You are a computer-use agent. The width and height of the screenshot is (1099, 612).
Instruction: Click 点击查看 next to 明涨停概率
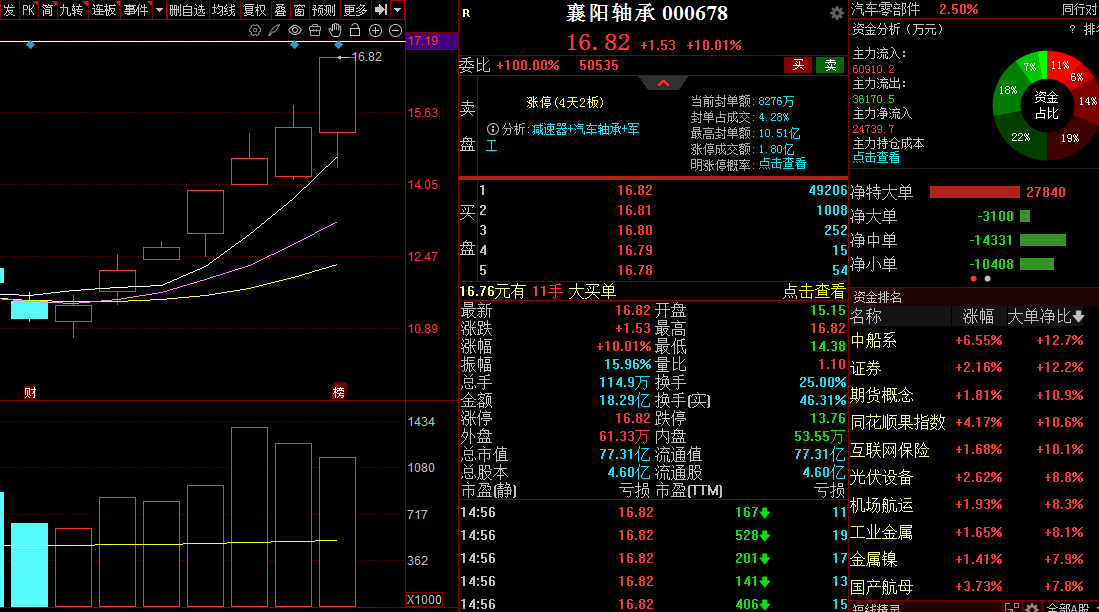(782, 163)
